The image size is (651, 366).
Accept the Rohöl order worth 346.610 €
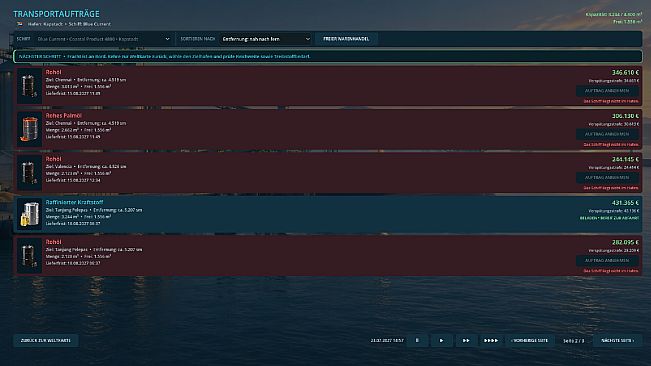tap(607, 91)
